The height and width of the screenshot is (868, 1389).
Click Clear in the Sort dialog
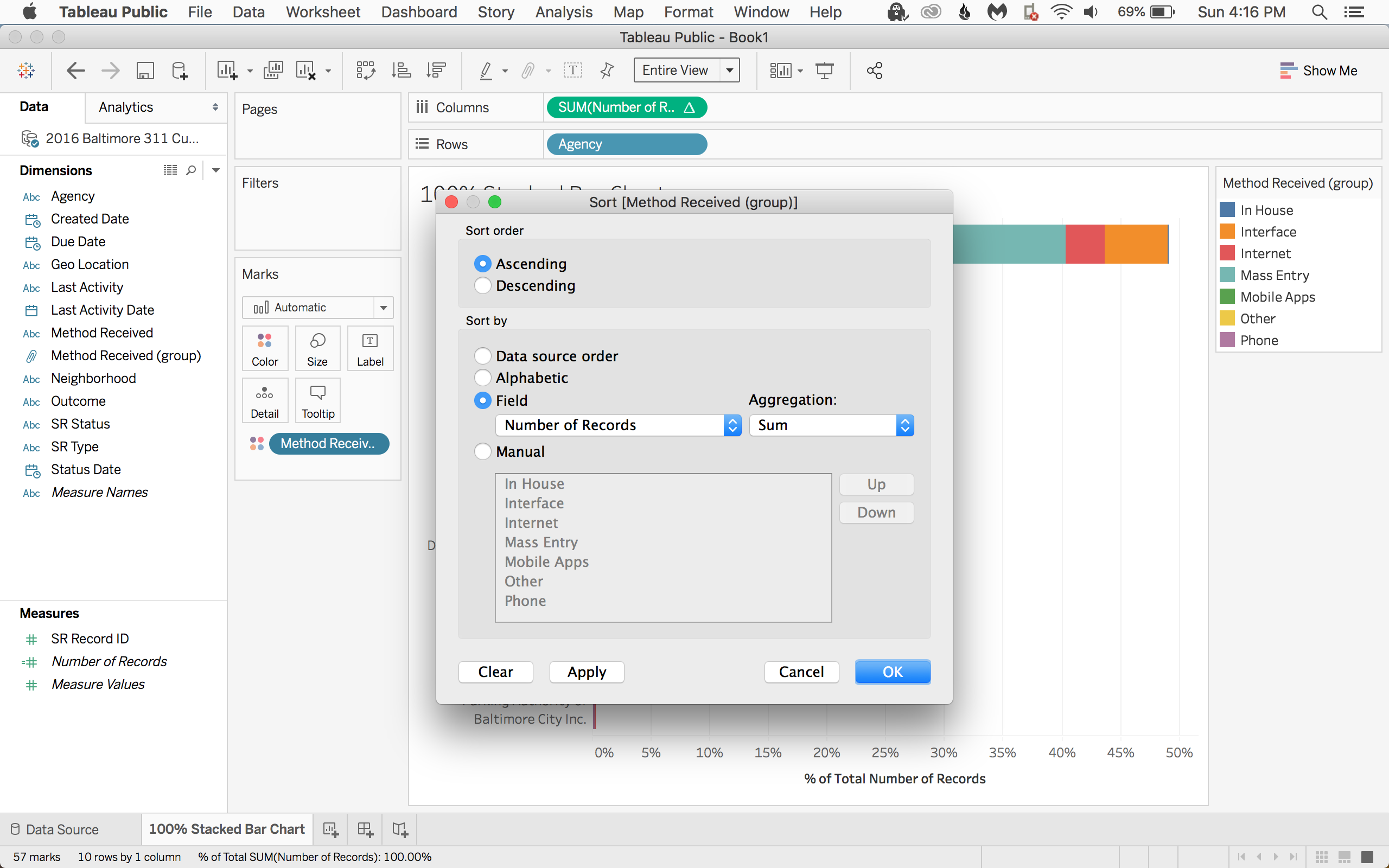pos(495,672)
